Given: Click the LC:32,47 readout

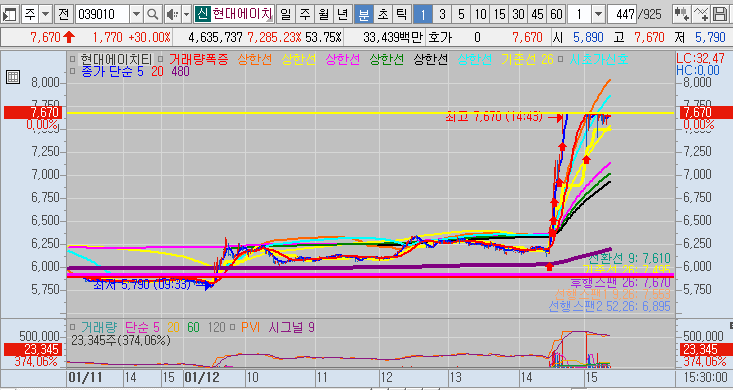Looking at the screenshot, I should [700, 59].
